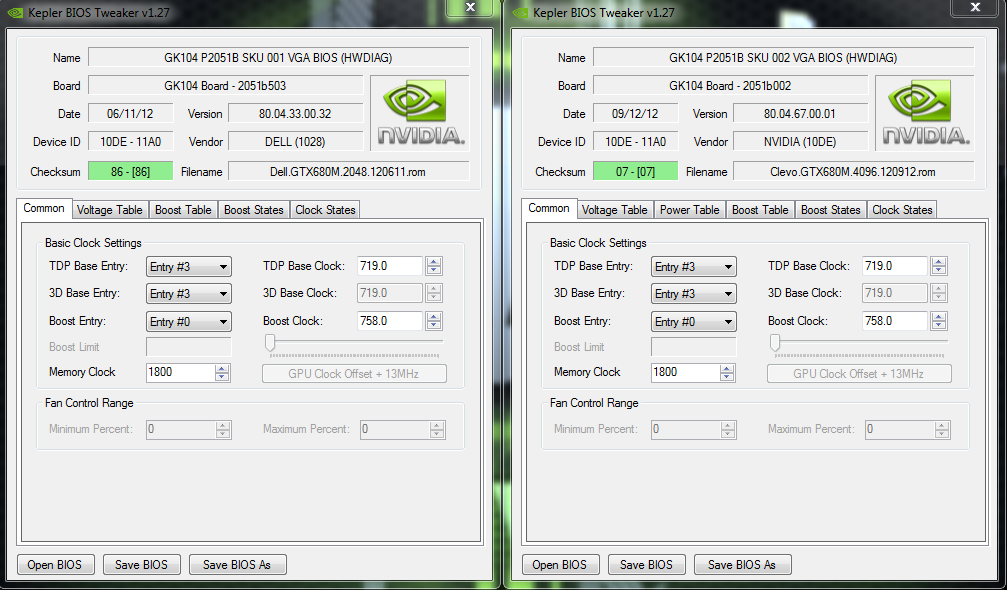This screenshot has width=1007, height=590.
Task: Click the boost clock slider thumb in left window
Action: pos(270,343)
